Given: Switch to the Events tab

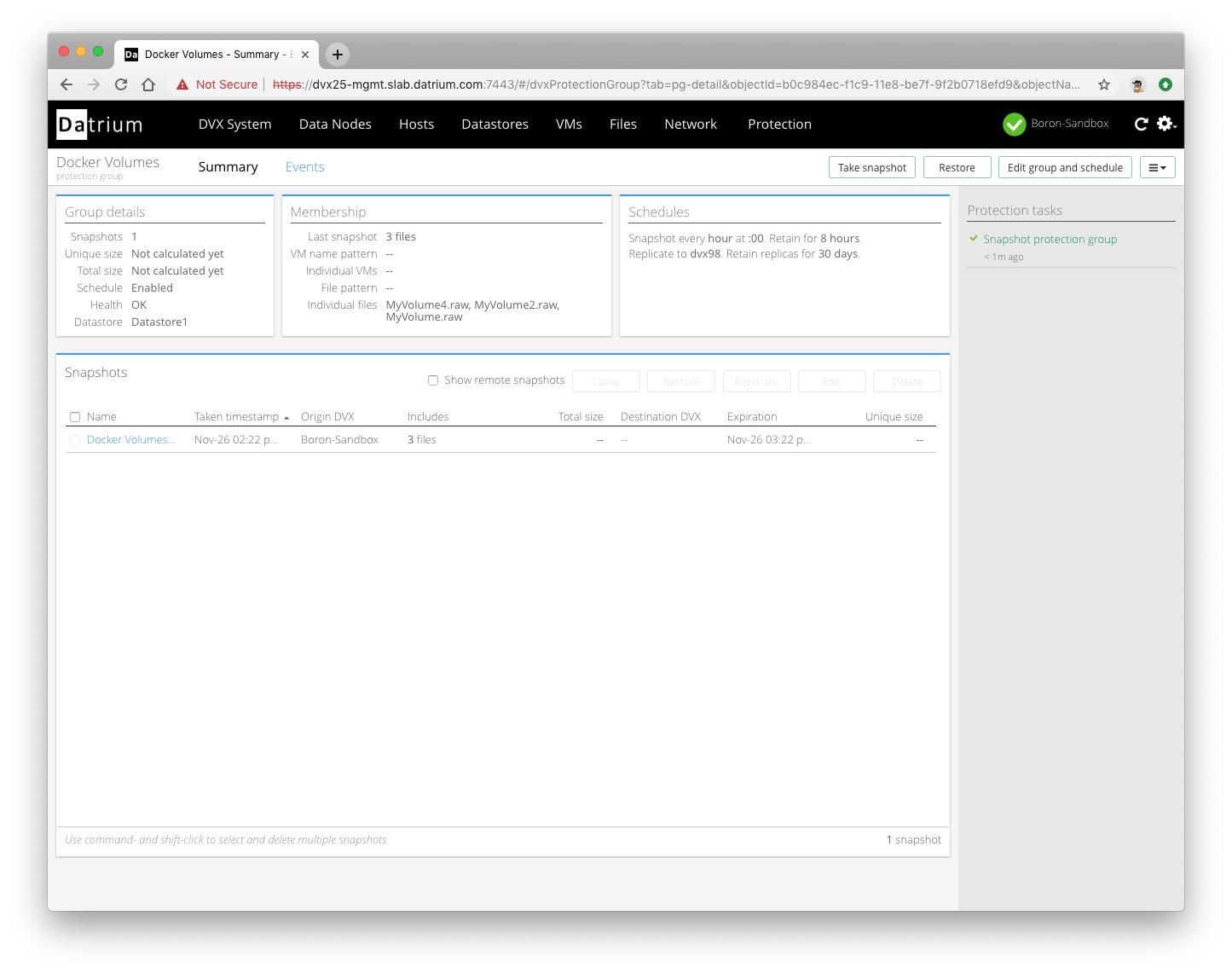Looking at the screenshot, I should [x=304, y=167].
